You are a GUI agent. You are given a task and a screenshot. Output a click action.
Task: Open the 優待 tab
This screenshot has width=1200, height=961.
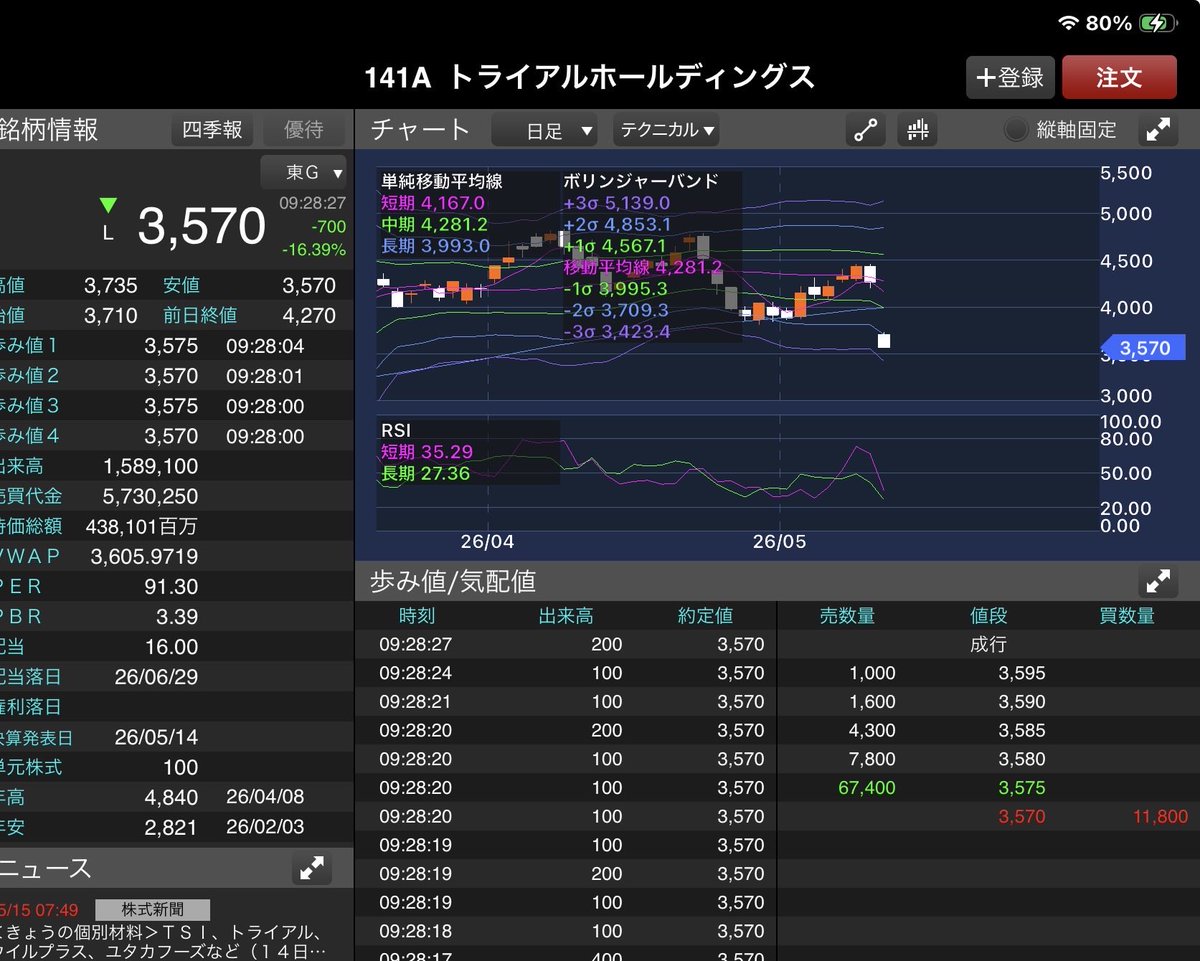click(304, 130)
